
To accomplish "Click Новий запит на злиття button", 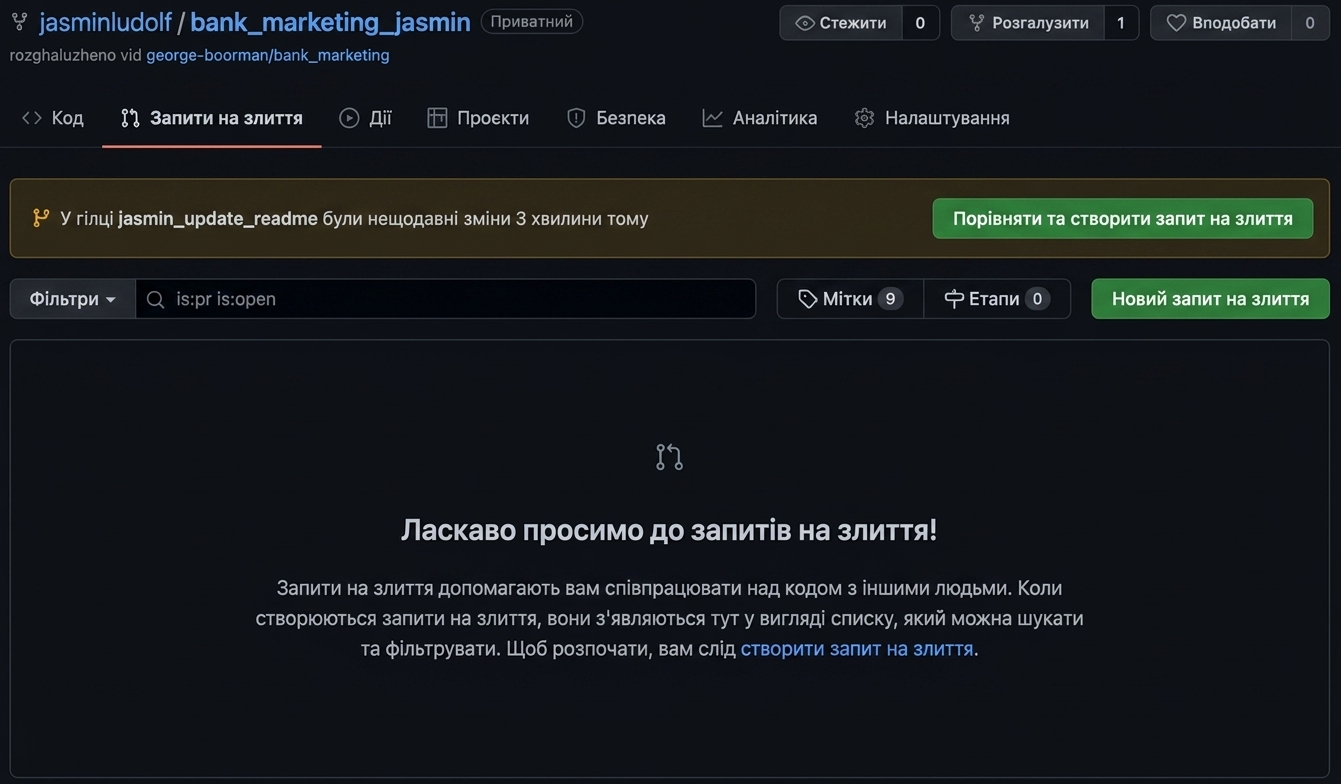I will (1210, 299).
